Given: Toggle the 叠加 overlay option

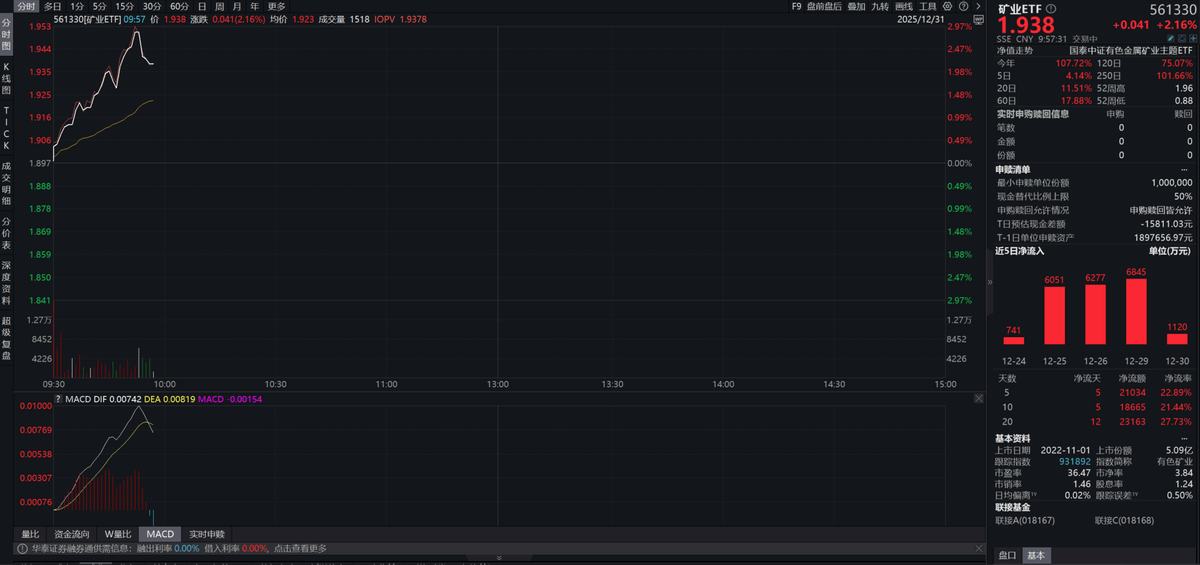Looking at the screenshot, I should tap(856, 6).
